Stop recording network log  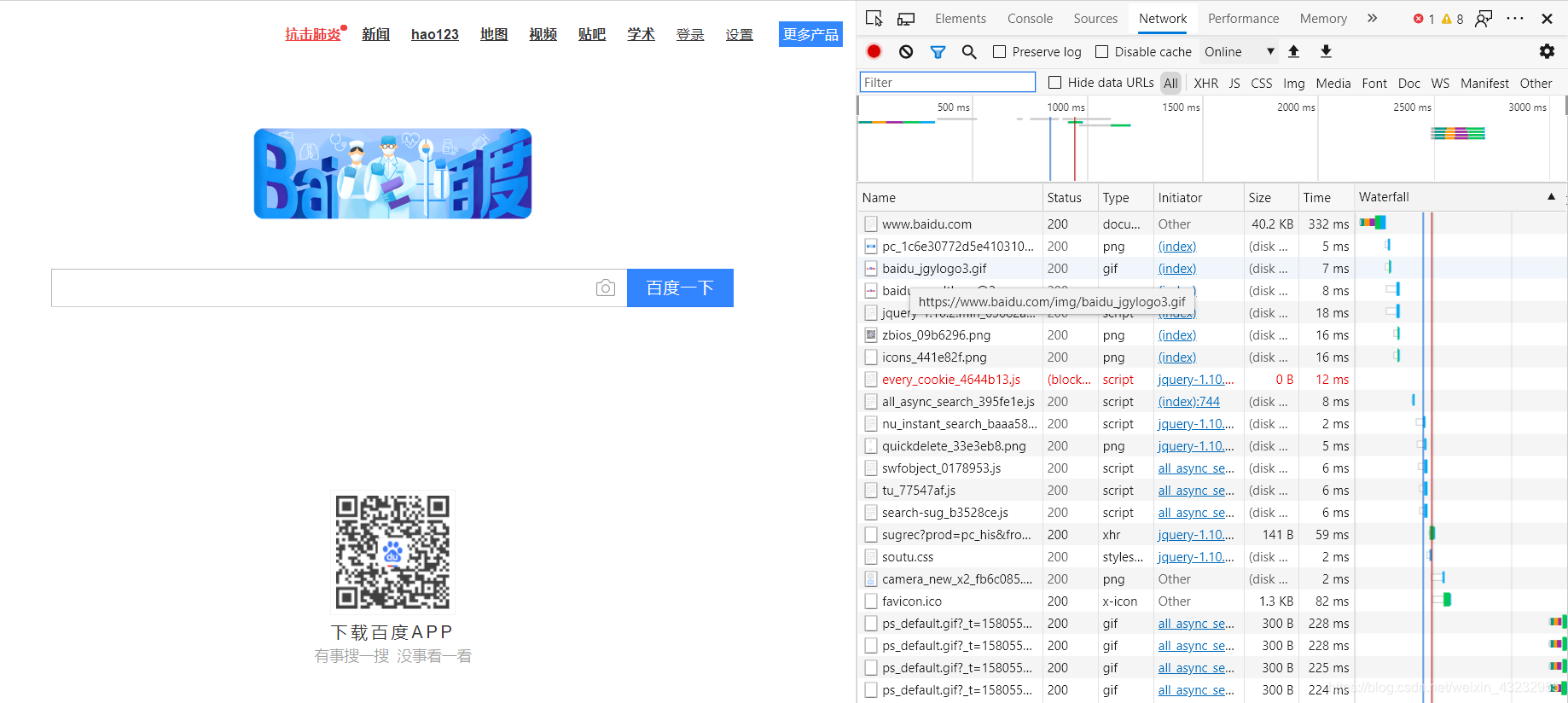click(x=874, y=51)
